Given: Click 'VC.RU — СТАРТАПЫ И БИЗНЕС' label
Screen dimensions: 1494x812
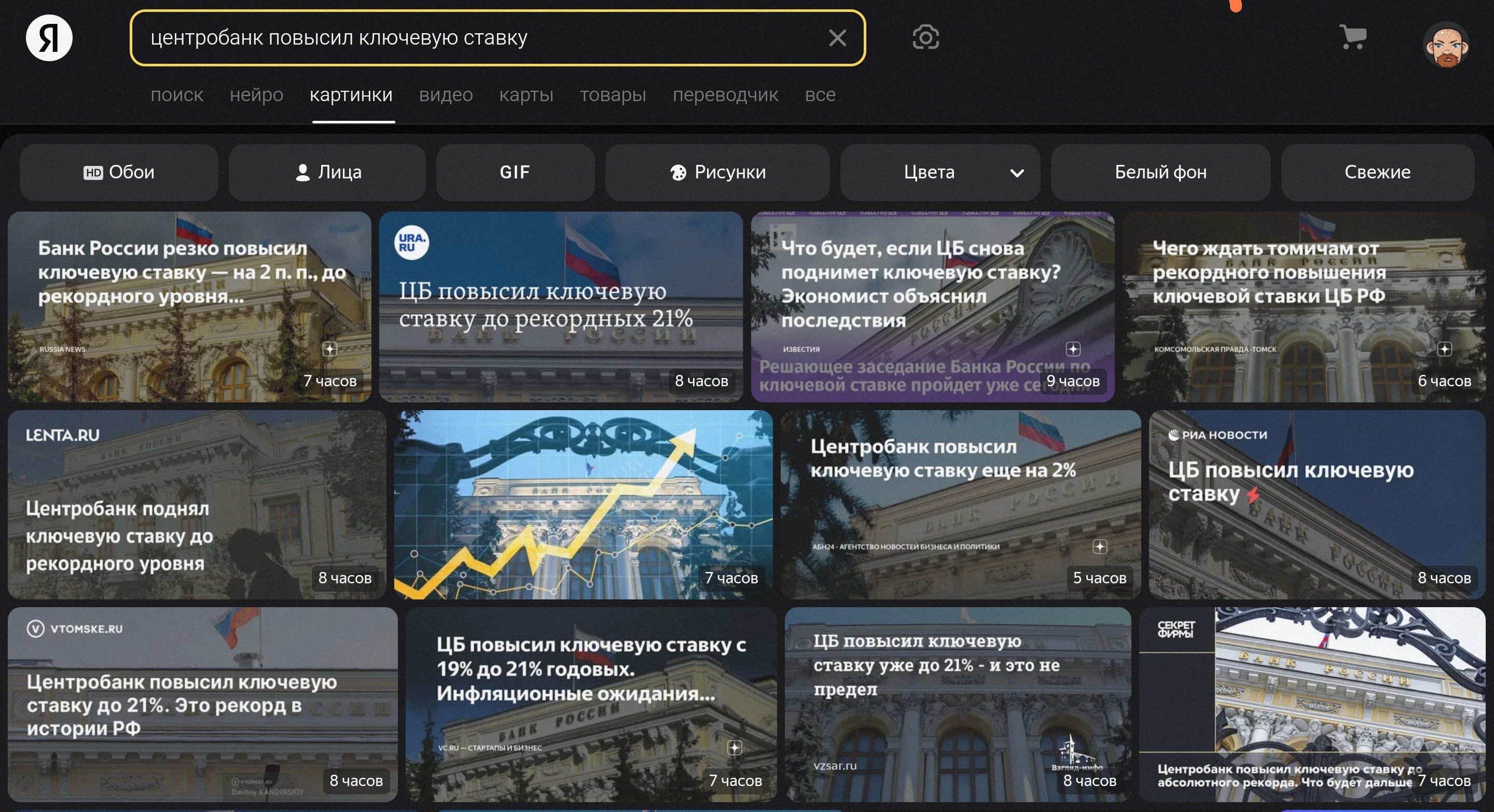Looking at the screenshot, I should [x=490, y=748].
